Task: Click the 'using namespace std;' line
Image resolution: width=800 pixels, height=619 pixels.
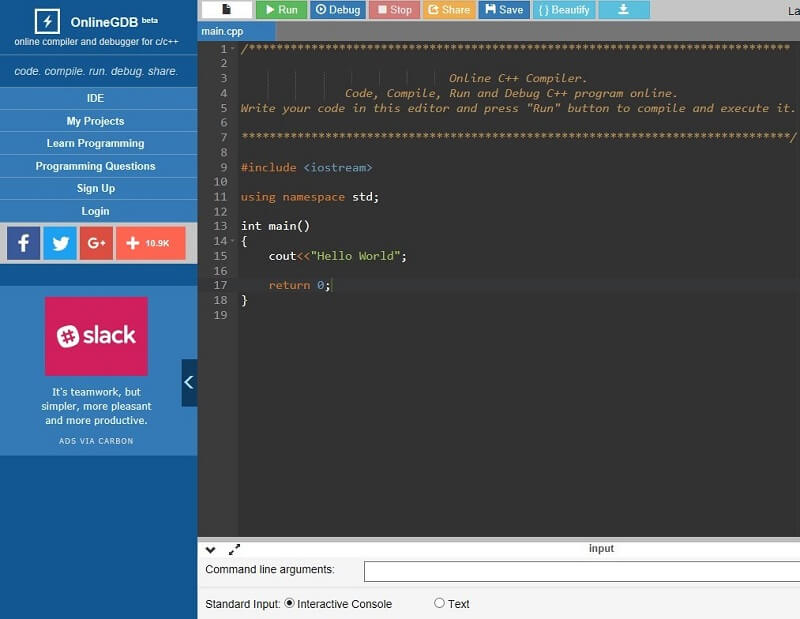Action: (310, 197)
